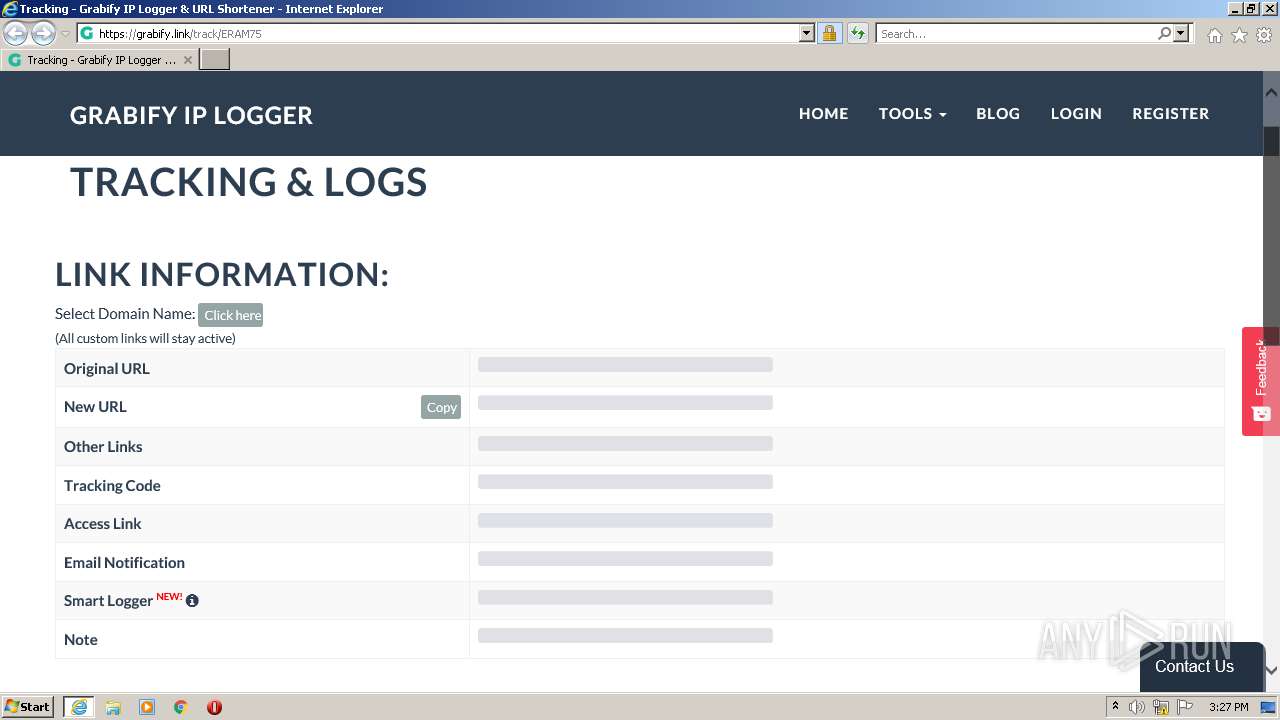Click the page scrollbar up arrow
This screenshot has width=1280, height=720.
1271,92
